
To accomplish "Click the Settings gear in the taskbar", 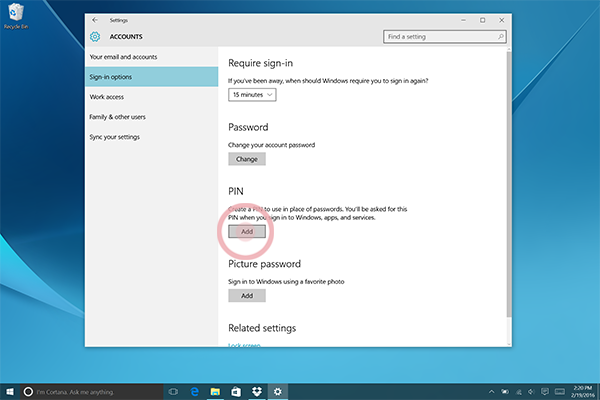I will (x=278, y=392).
